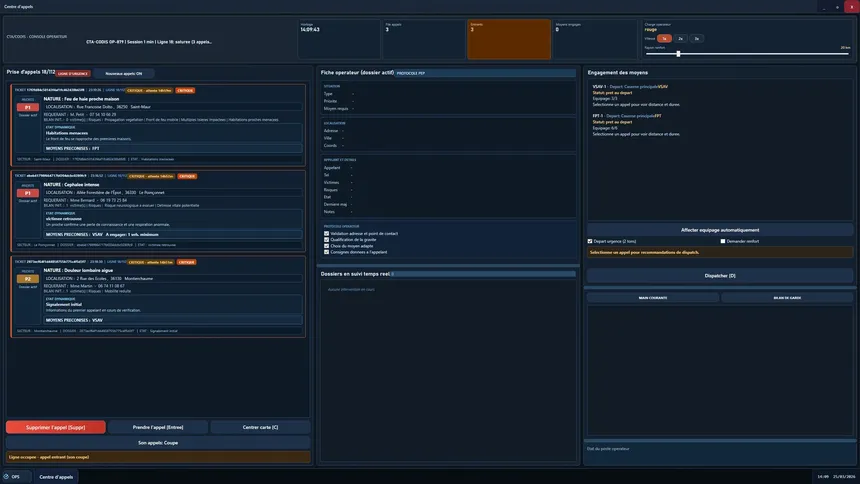Click the PROTOCOLE PEP badge
Viewport: 860px width, 484px height.
pyautogui.click(x=411, y=73)
